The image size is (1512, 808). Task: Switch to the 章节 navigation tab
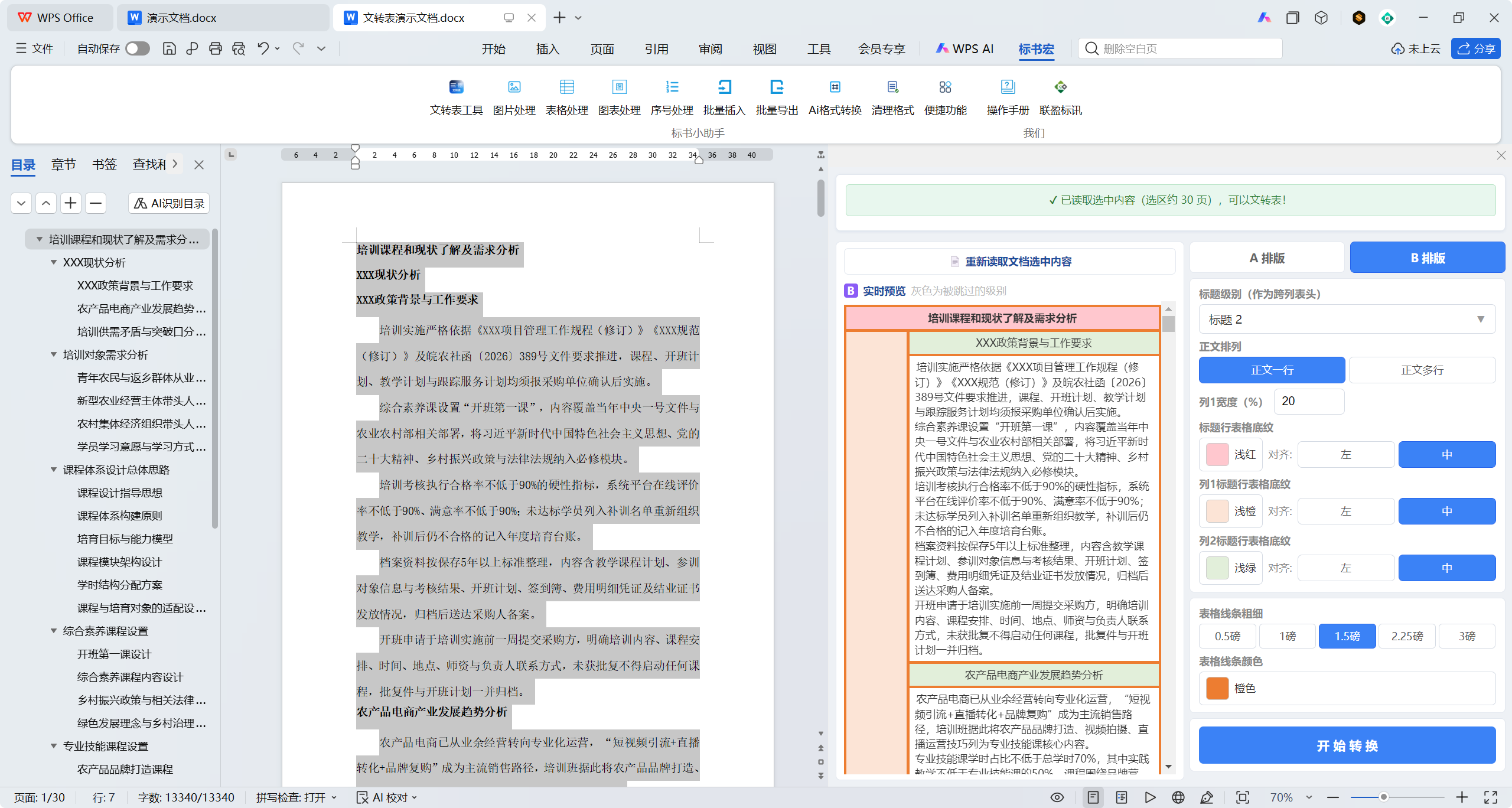[x=63, y=165]
